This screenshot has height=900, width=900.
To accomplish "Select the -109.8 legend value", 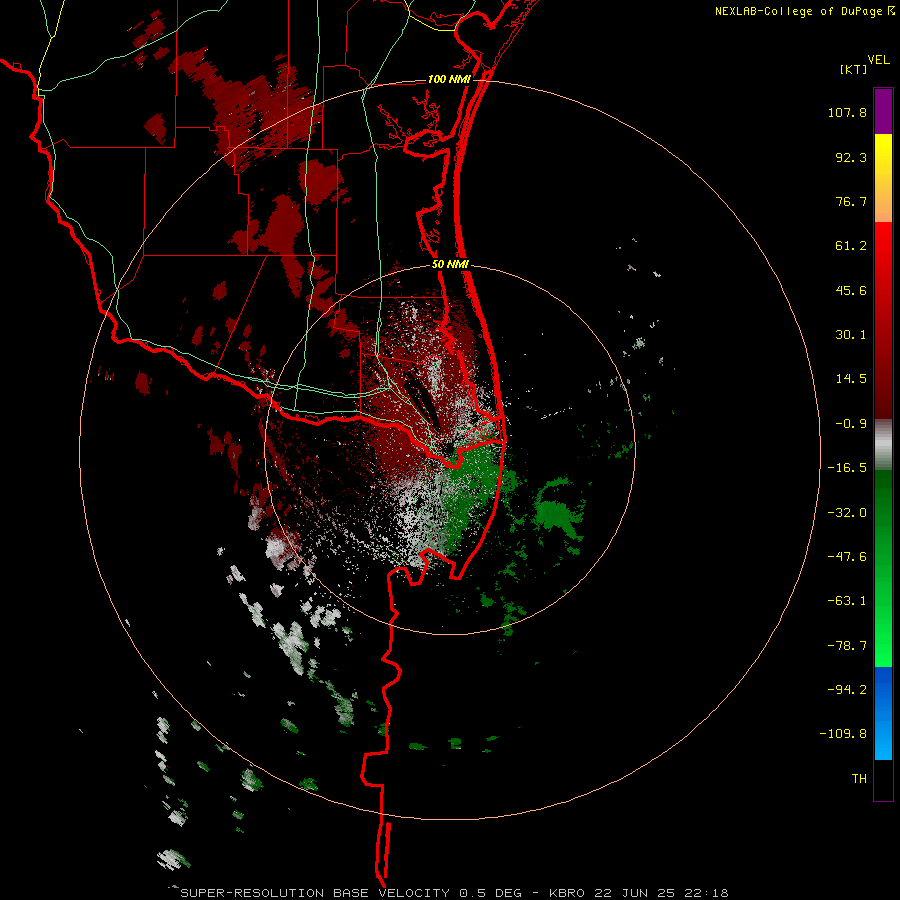I will (843, 734).
